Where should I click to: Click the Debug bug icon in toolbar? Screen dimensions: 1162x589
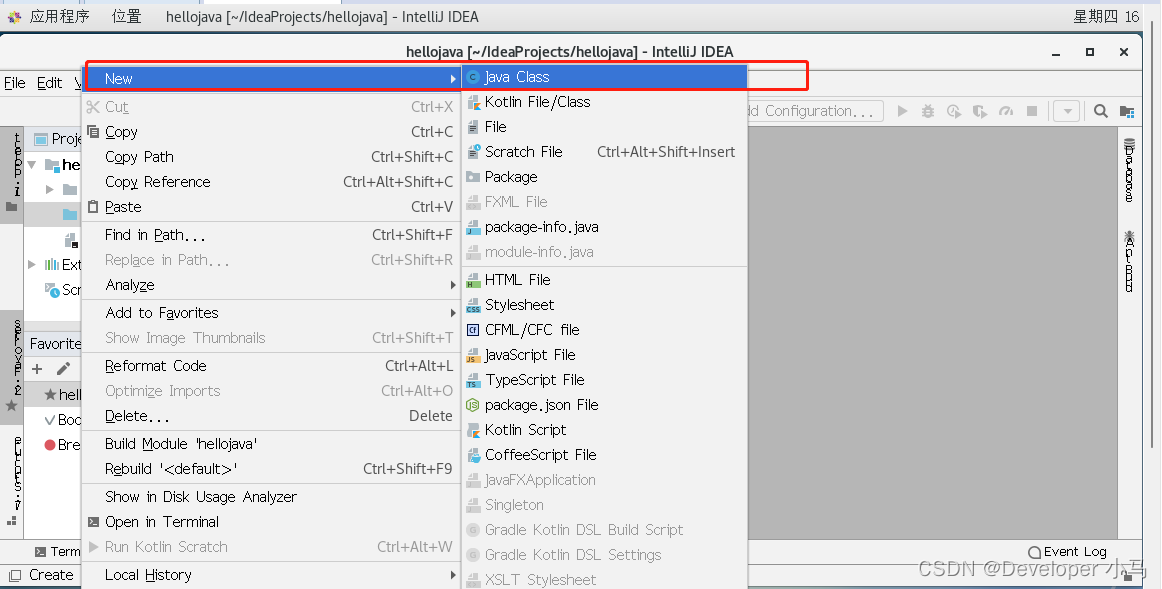(928, 111)
